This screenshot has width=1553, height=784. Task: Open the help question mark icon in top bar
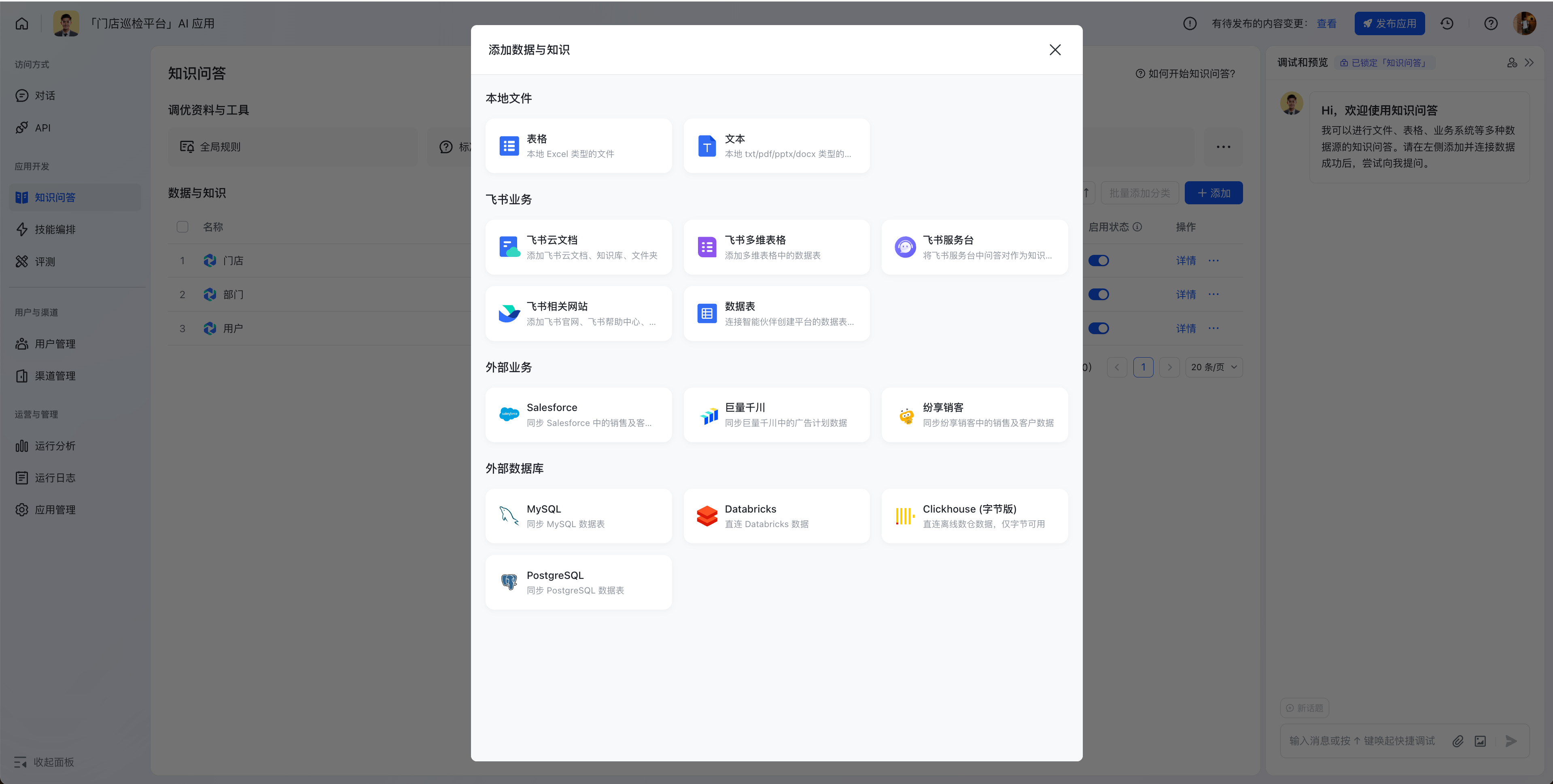(x=1490, y=23)
